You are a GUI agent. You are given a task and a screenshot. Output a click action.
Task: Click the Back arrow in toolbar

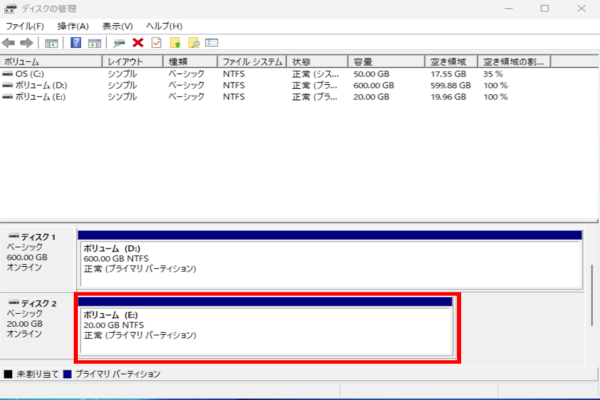[x=9, y=43]
